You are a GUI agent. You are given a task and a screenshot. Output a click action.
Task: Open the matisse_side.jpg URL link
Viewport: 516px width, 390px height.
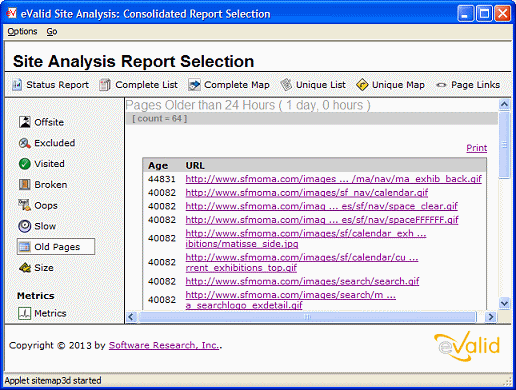(306, 239)
